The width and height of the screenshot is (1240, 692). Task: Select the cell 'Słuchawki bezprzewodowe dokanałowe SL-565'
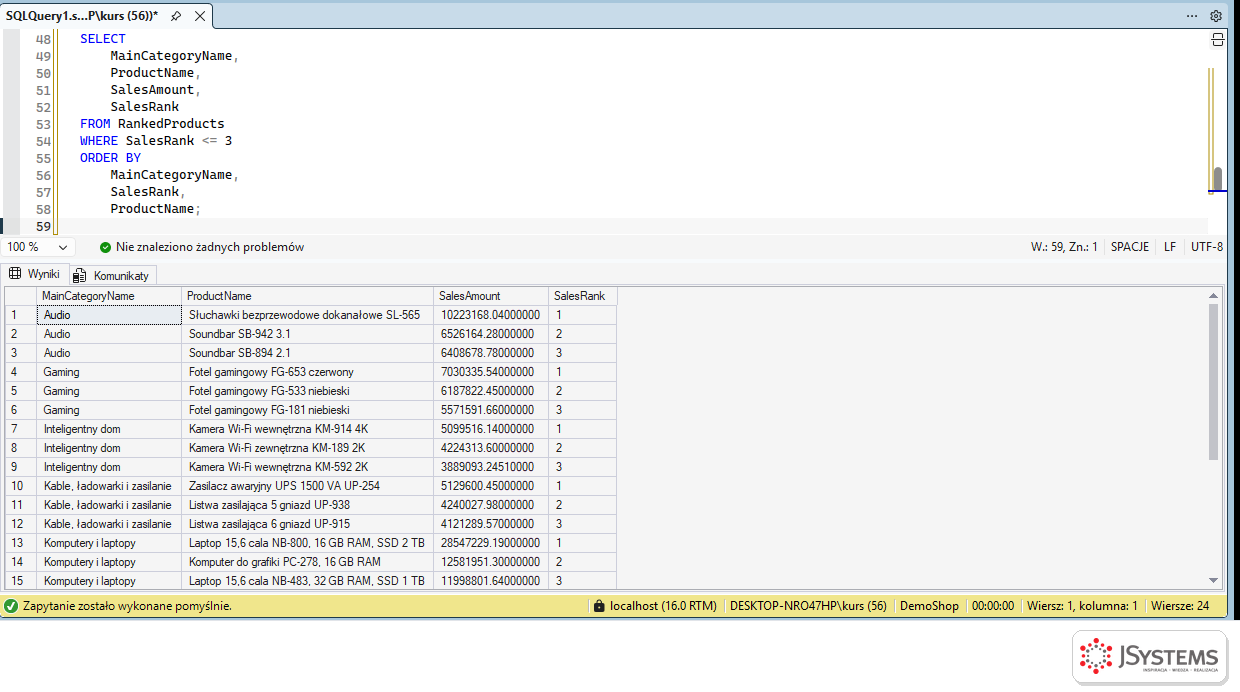click(308, 315)
